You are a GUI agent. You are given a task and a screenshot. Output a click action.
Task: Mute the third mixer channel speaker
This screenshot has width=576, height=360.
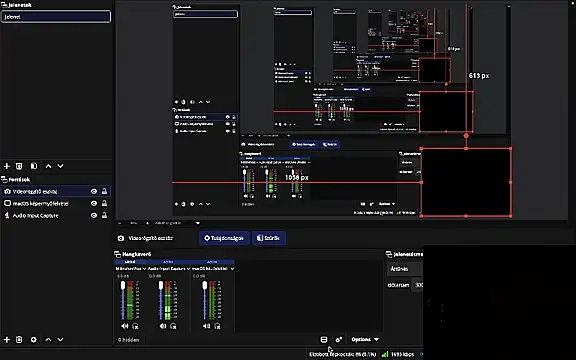pos(206,326)
